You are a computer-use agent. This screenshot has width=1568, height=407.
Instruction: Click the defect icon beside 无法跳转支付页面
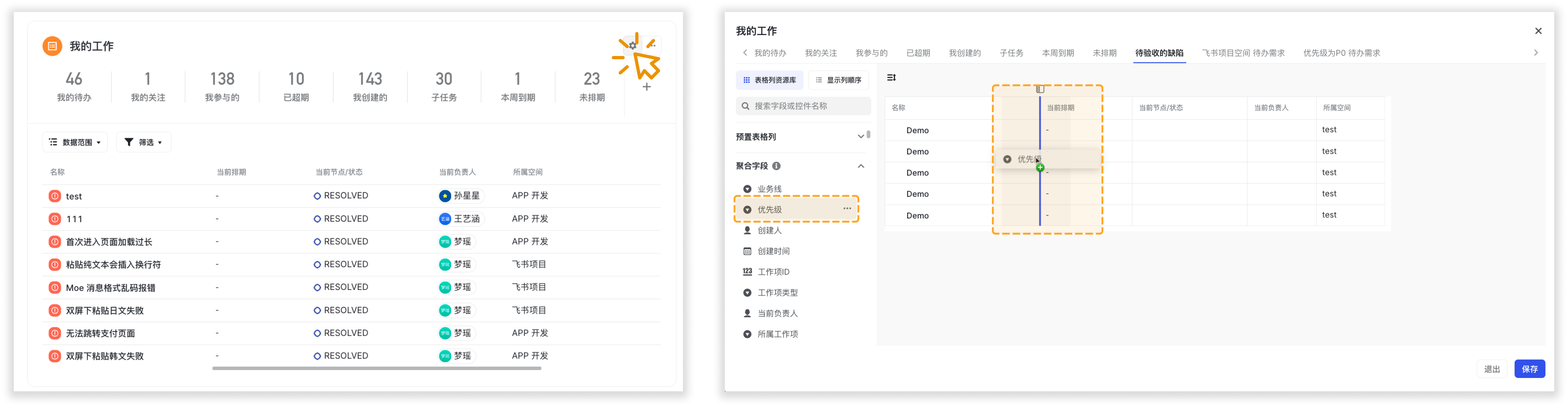(x=55, y=333)
